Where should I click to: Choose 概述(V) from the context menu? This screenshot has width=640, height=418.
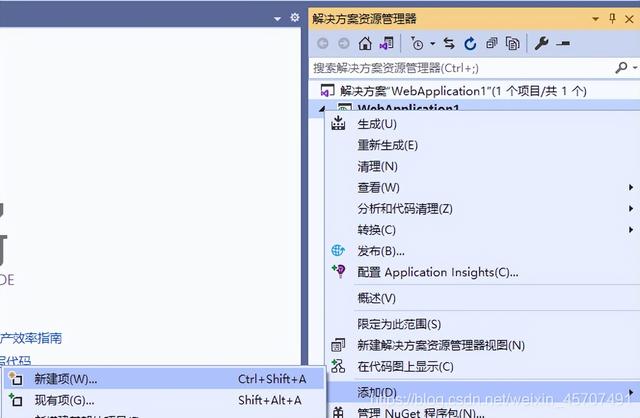click(482, 298)
